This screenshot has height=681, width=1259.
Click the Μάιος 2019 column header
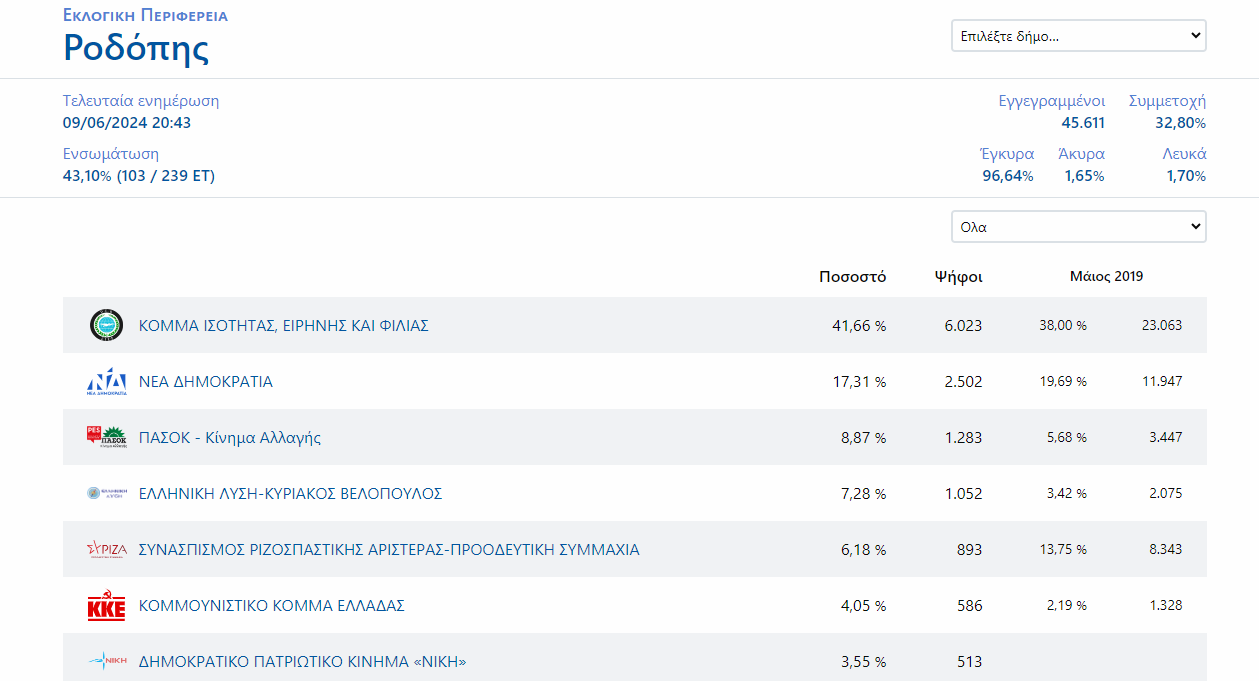click(x=1106, y=277)
